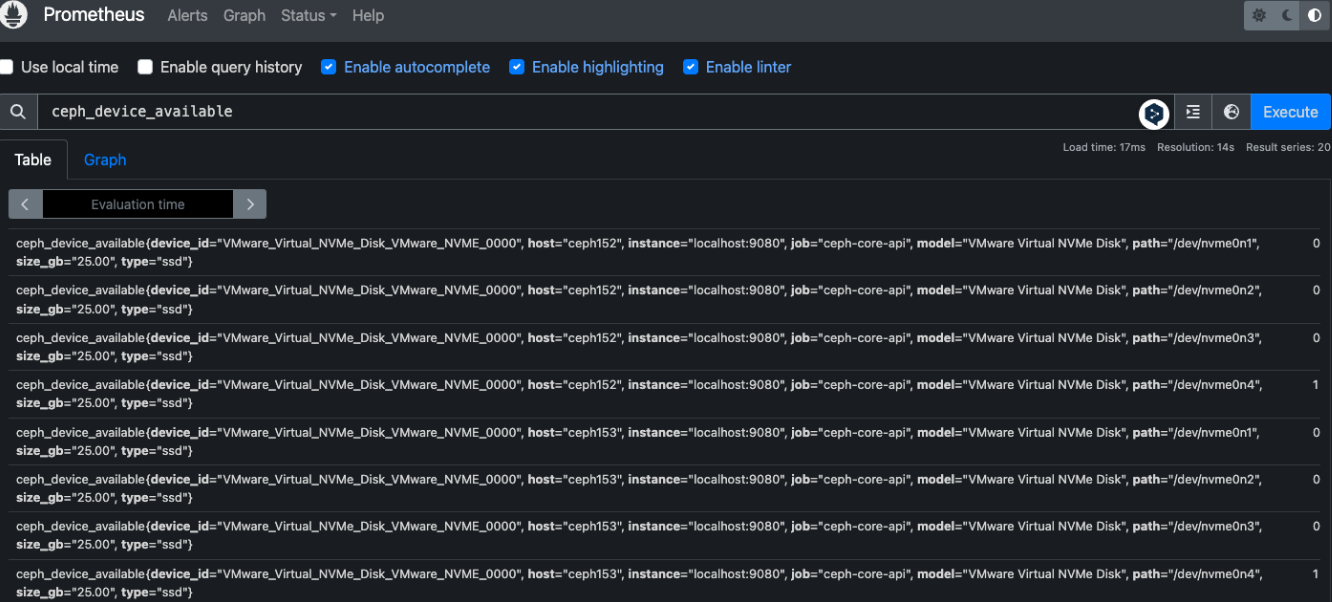
Task: Click the Load time 17ms text
Action: tap(1104, 147)
